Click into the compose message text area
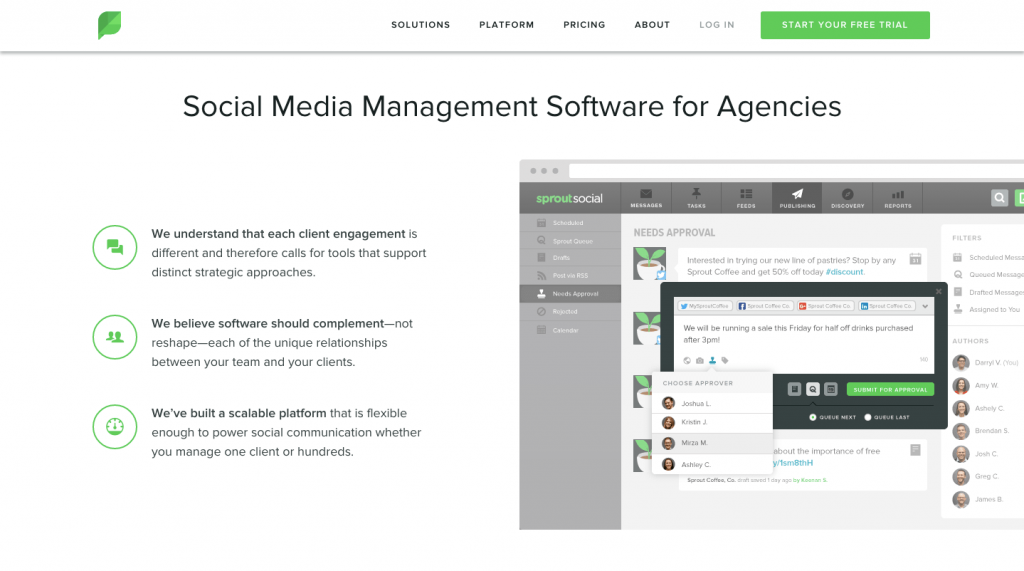1024x571 pixels. (803, 334)
